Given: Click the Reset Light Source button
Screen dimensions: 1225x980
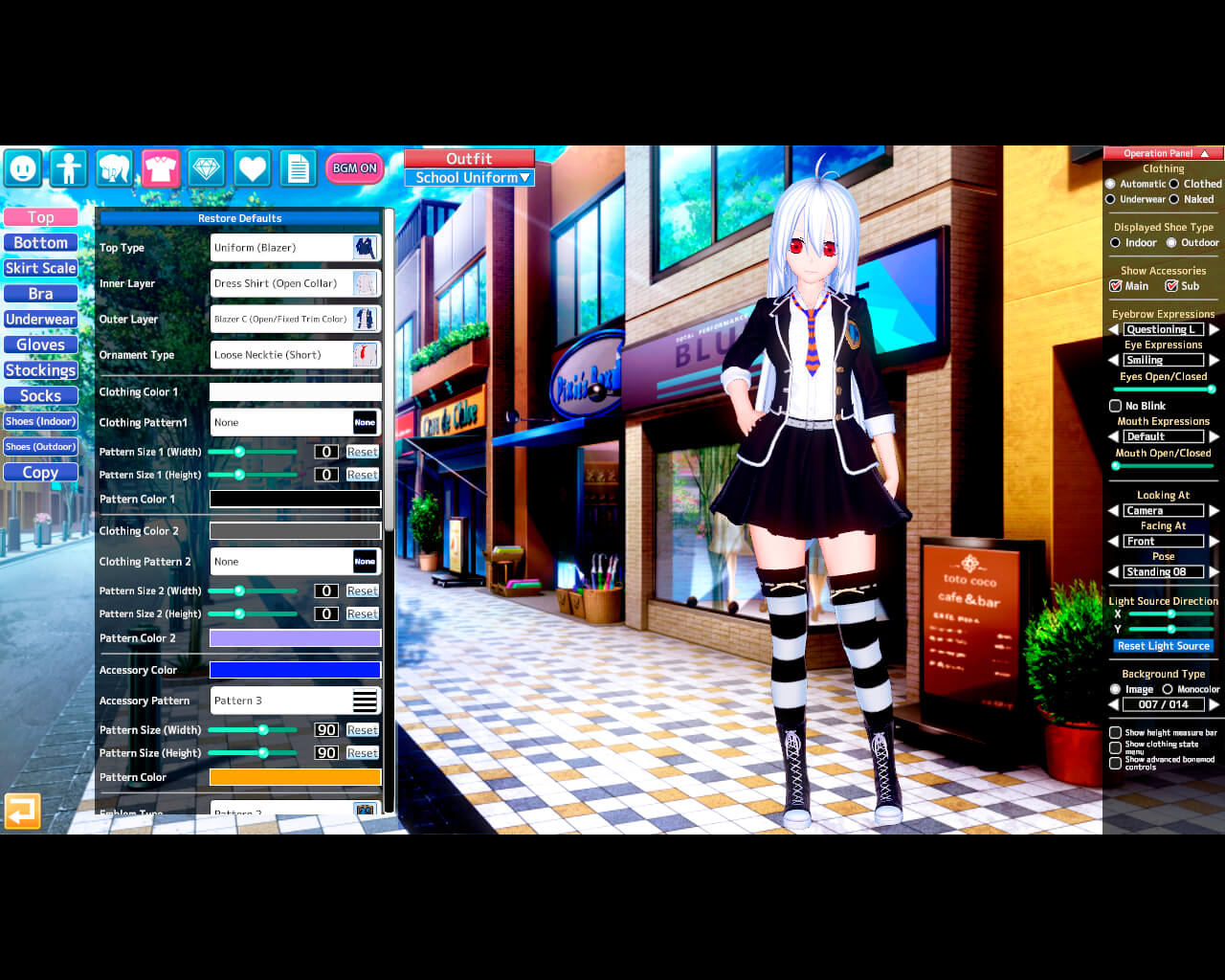Looking at the screenshot, I should (x=1163, y=646).
